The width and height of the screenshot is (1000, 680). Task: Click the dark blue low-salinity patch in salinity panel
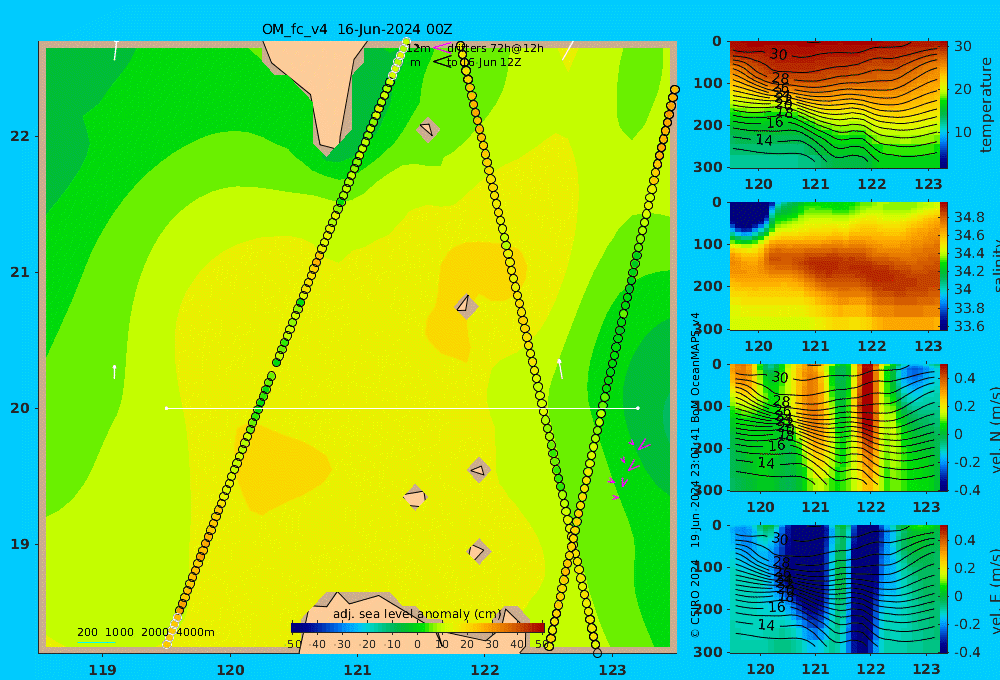[751, 217]
